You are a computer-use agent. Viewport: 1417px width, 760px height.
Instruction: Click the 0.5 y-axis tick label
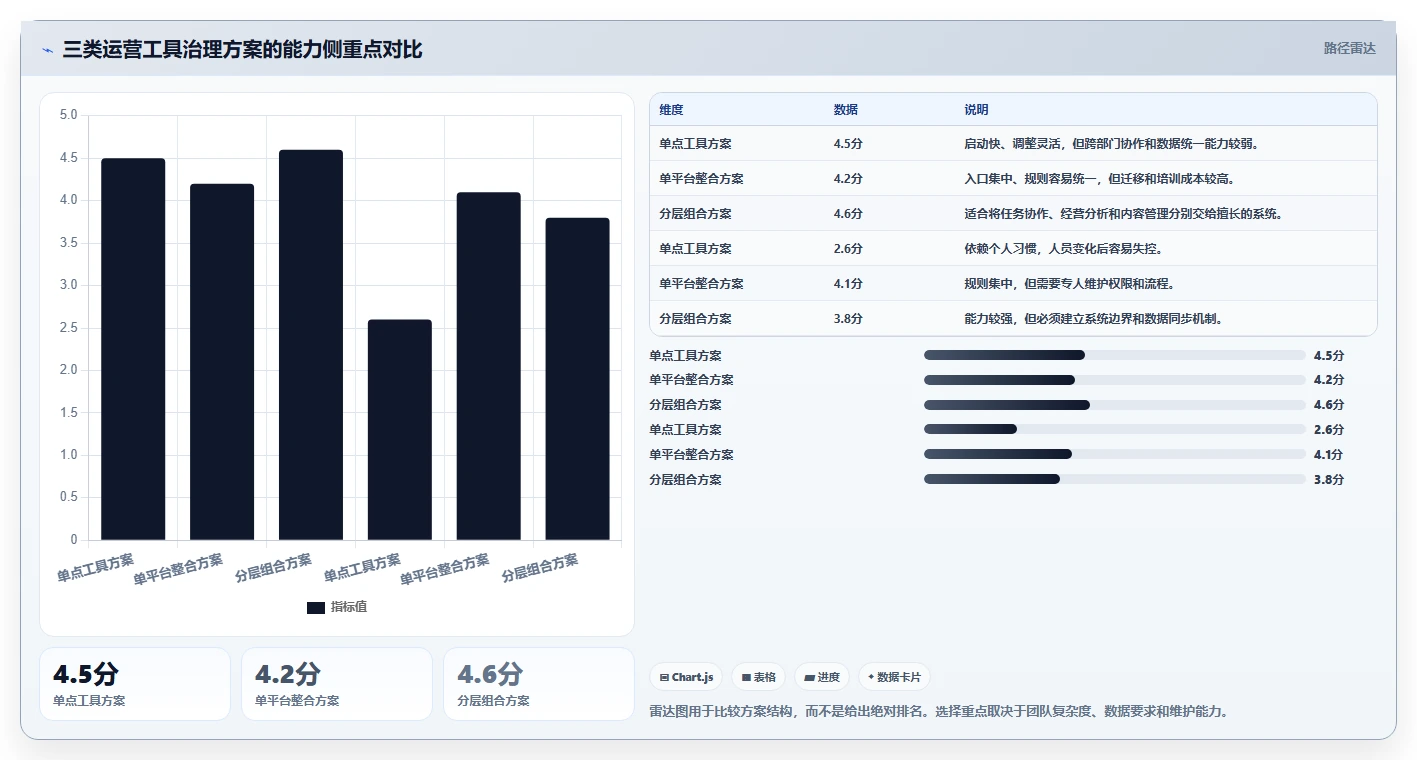[x=68, y=498]
